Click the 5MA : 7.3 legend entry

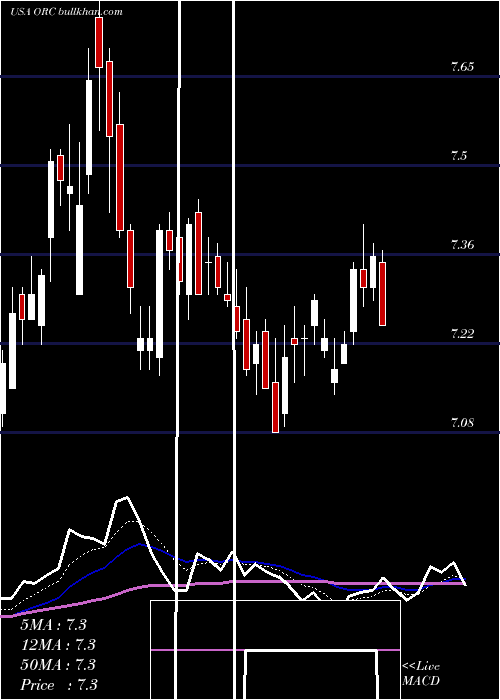[x=53, y=625]
